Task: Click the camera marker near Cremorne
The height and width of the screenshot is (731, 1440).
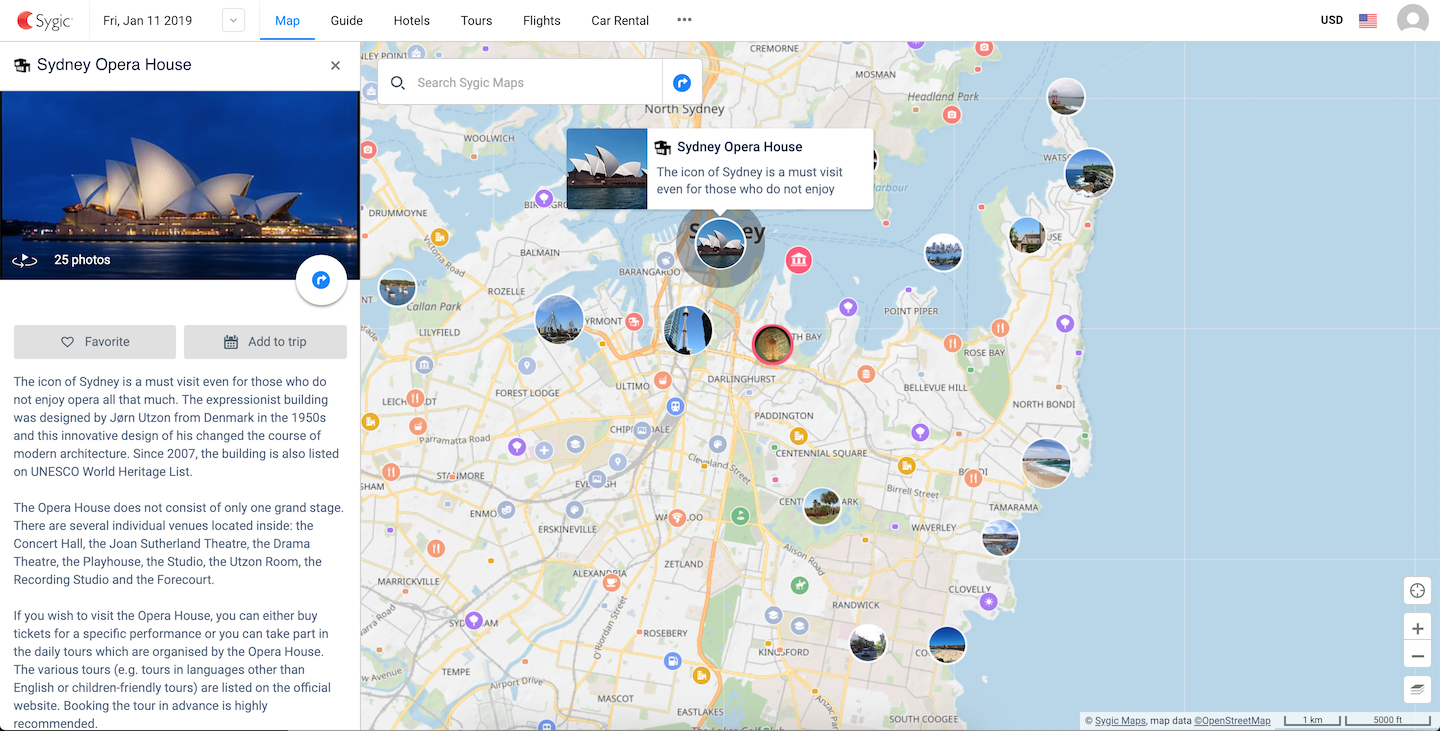Action: (985, 48)
